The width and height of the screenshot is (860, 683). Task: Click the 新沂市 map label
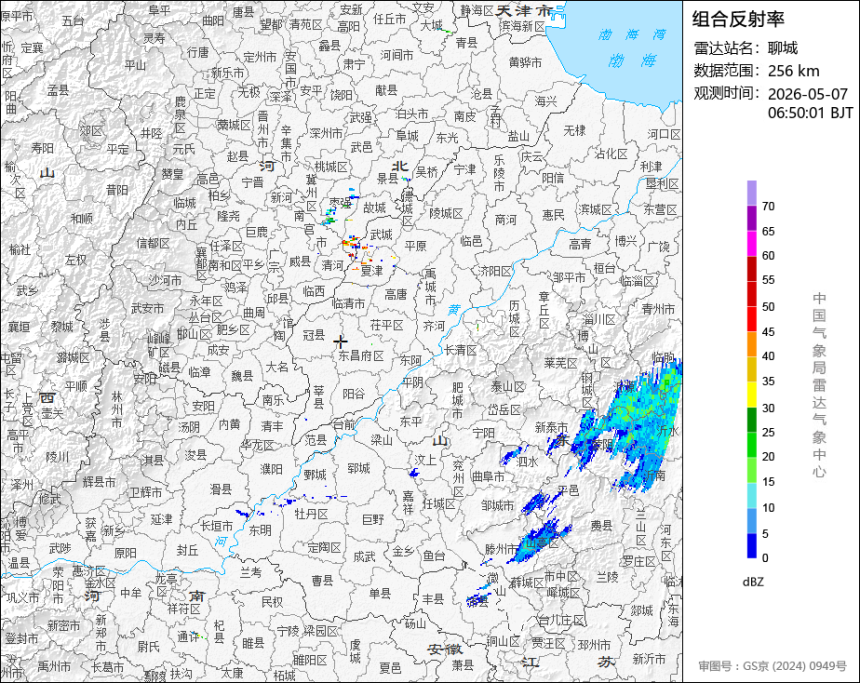pyautogui.click(x=649, y=658)
